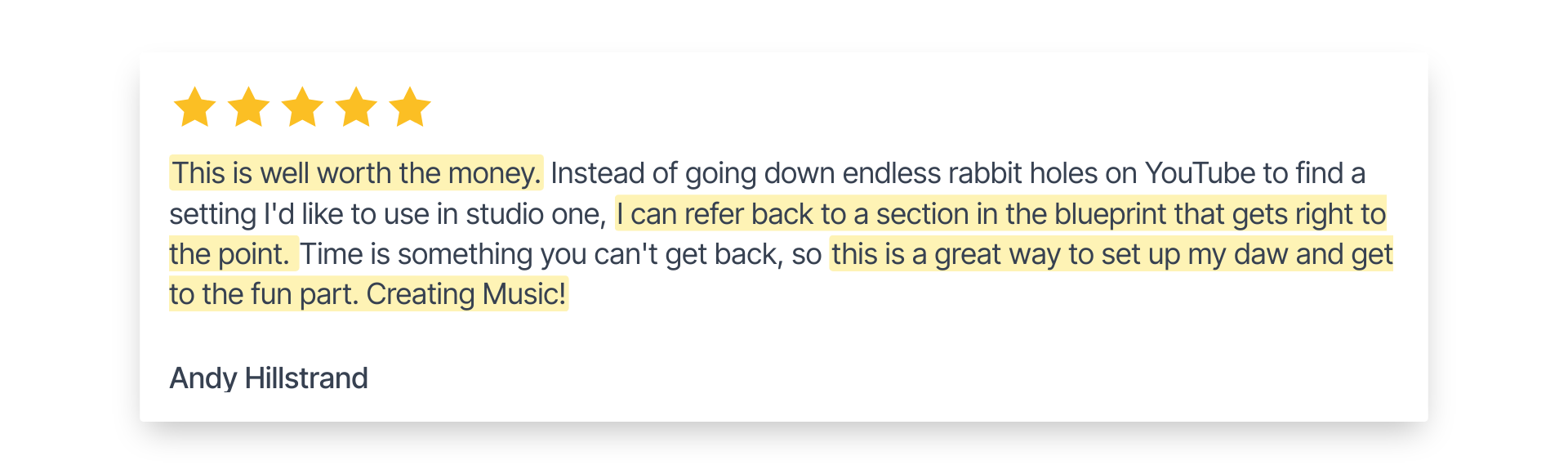
Task: Click the fifth rating star
Action: coord(410,107)
